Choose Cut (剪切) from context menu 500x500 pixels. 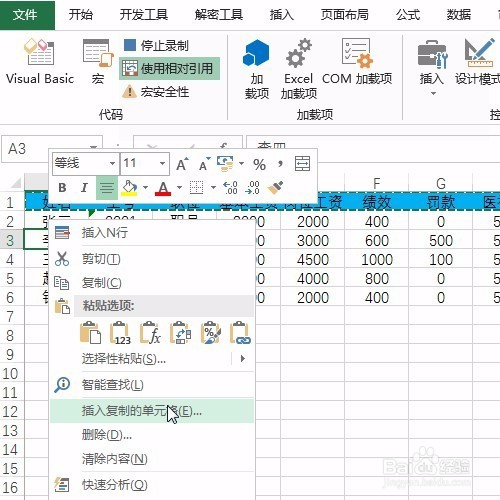pyautogui.click(x=152, y=259)
